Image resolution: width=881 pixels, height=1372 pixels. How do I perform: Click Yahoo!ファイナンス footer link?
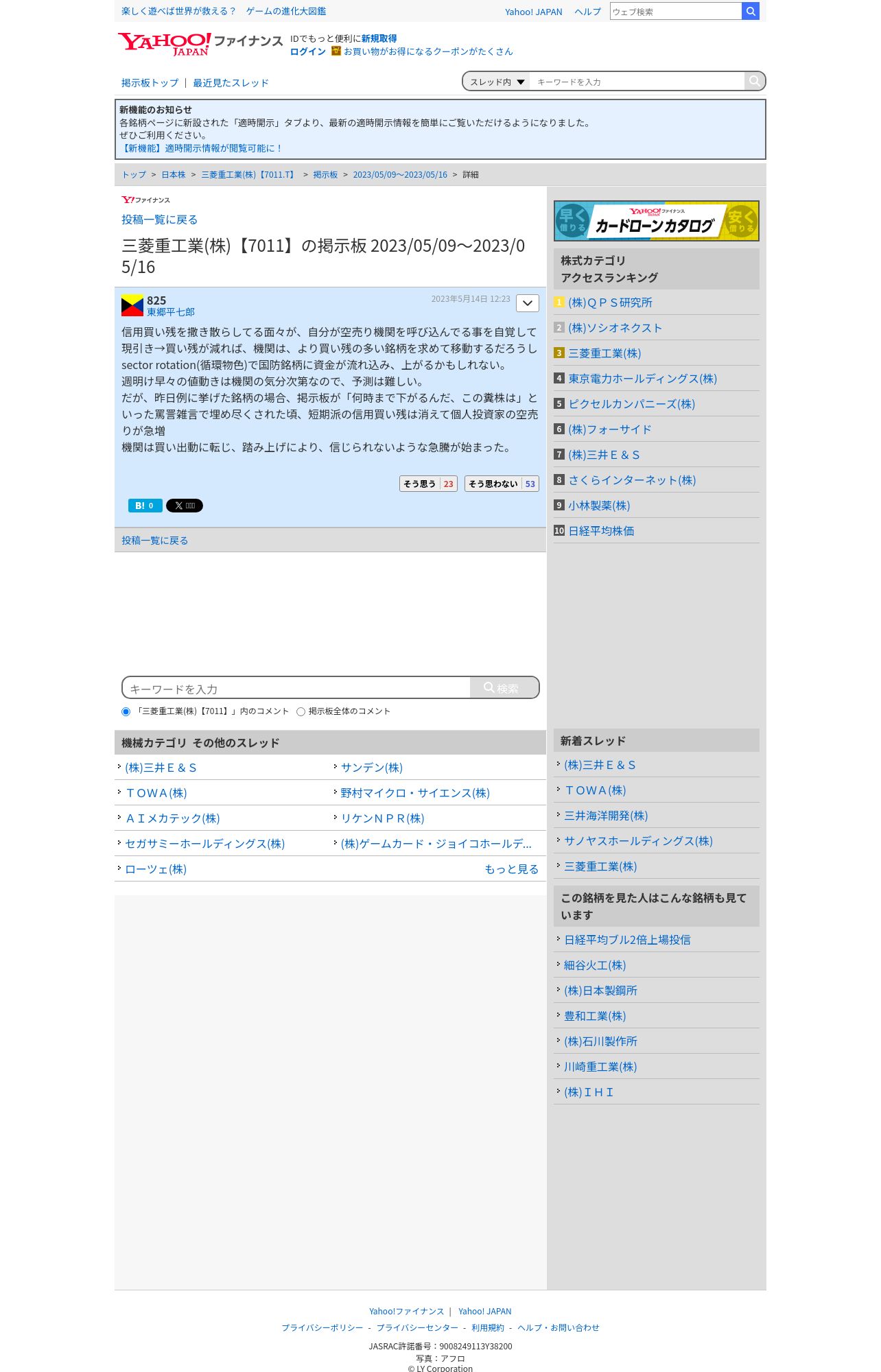(x=407, y=1312)
